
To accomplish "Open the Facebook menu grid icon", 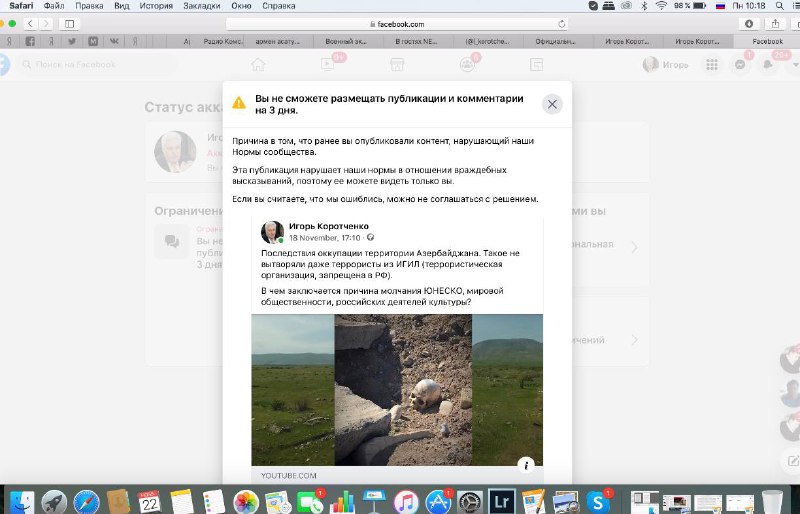I will (x=712, y=65).
